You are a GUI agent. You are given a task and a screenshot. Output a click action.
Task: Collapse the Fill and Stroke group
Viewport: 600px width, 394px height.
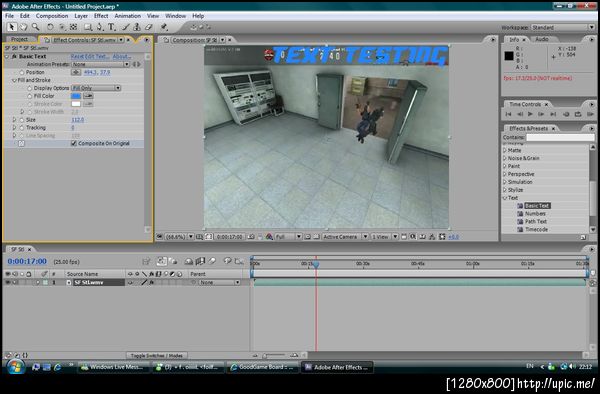click(14, 80)
